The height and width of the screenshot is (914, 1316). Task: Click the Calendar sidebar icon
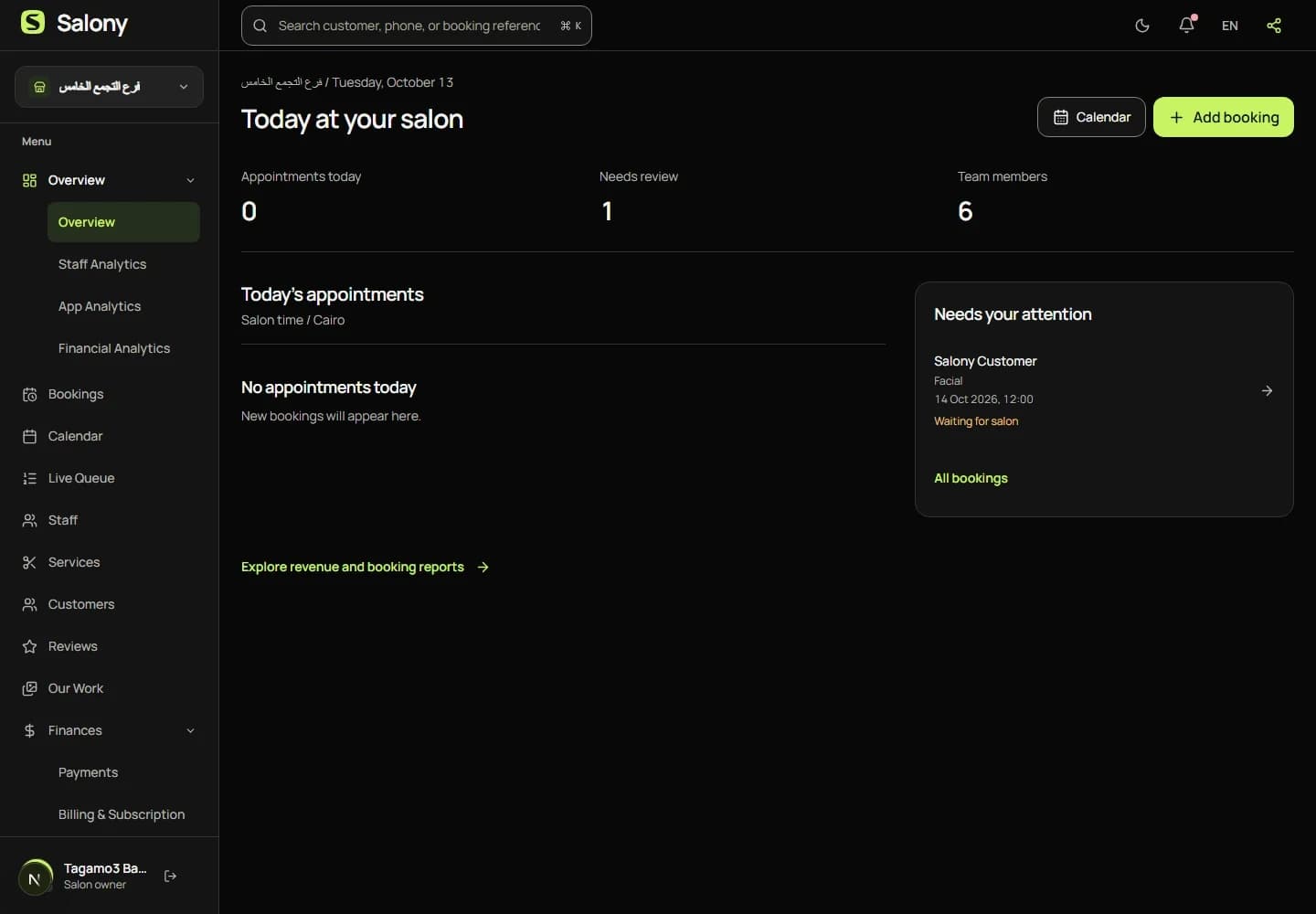(29, 436)
